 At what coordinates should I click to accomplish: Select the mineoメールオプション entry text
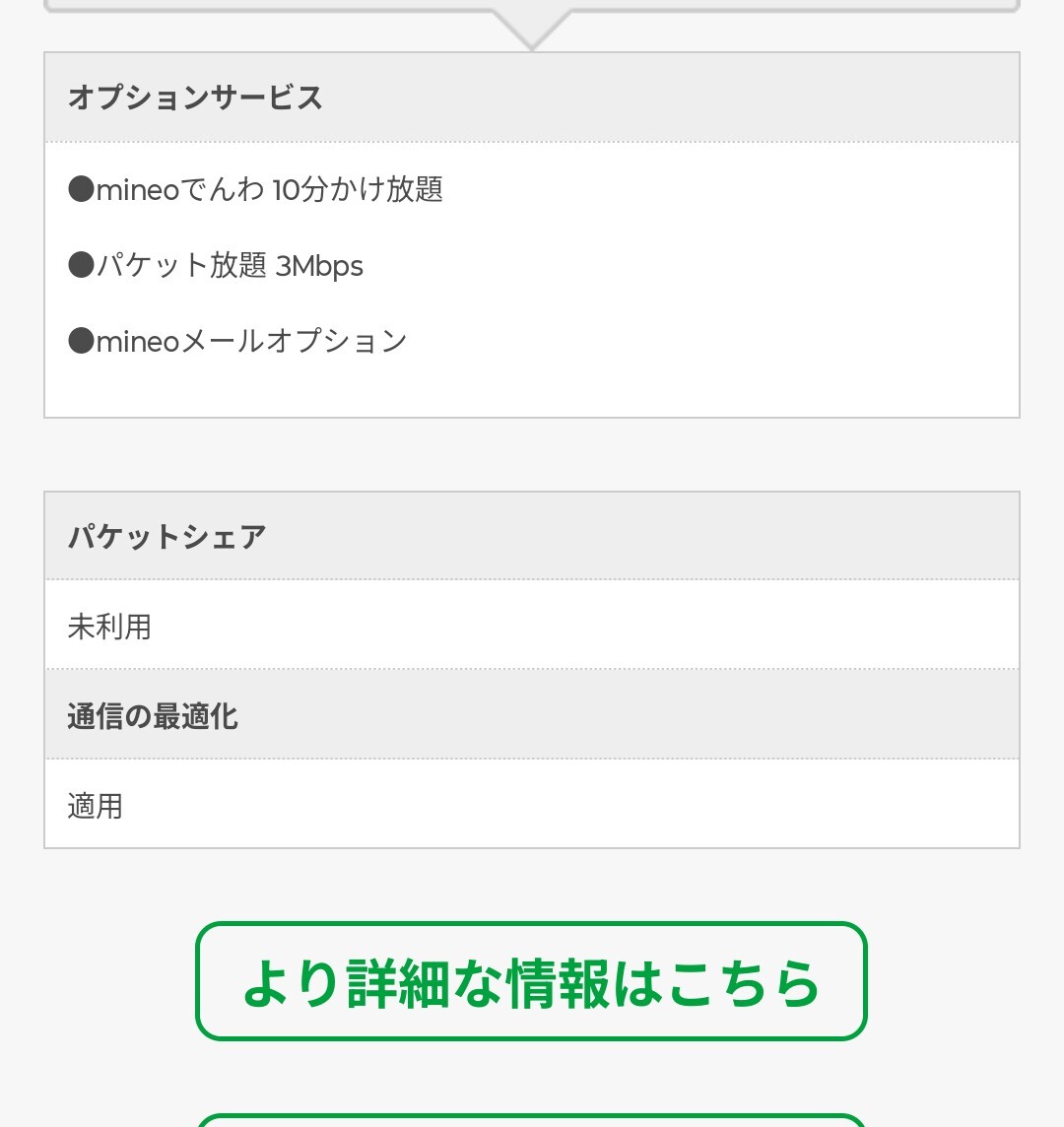[251, 341]
